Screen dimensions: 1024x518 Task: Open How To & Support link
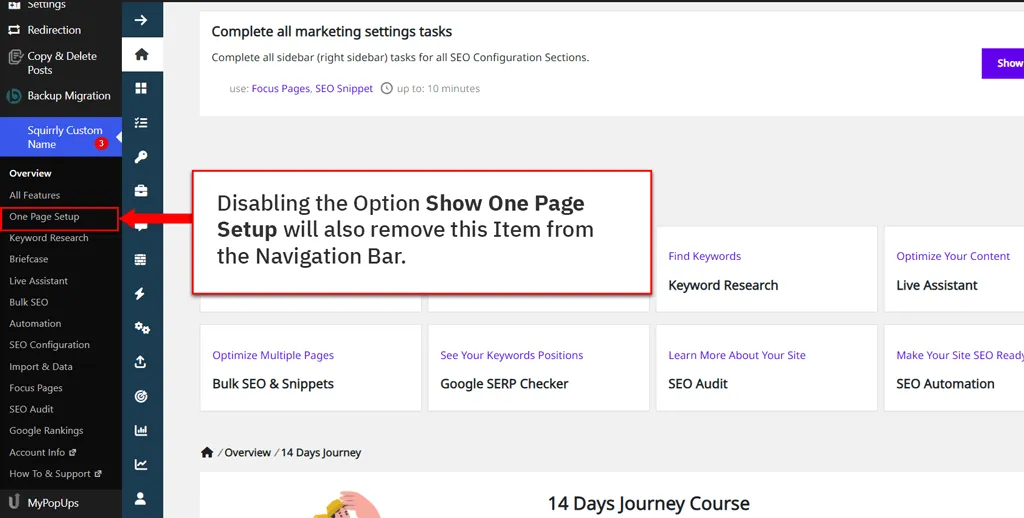point(55,474)
